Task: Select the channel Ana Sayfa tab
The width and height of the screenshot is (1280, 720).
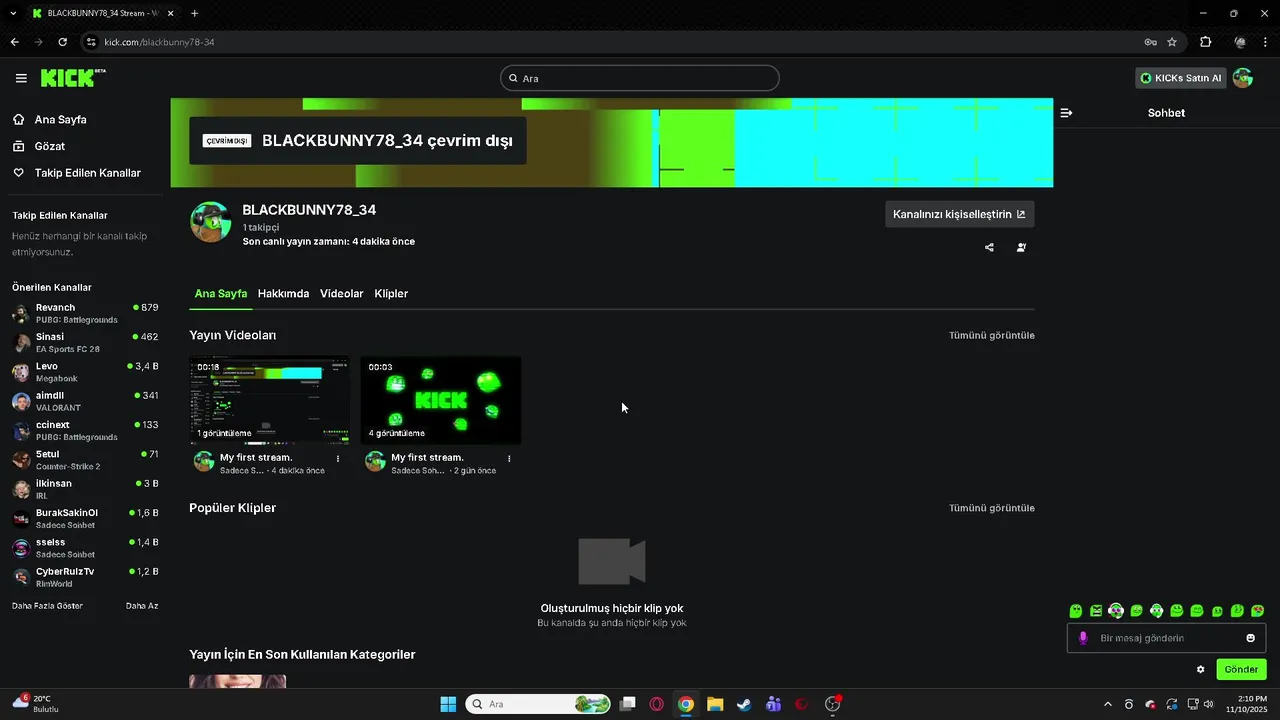Action: 221,294
